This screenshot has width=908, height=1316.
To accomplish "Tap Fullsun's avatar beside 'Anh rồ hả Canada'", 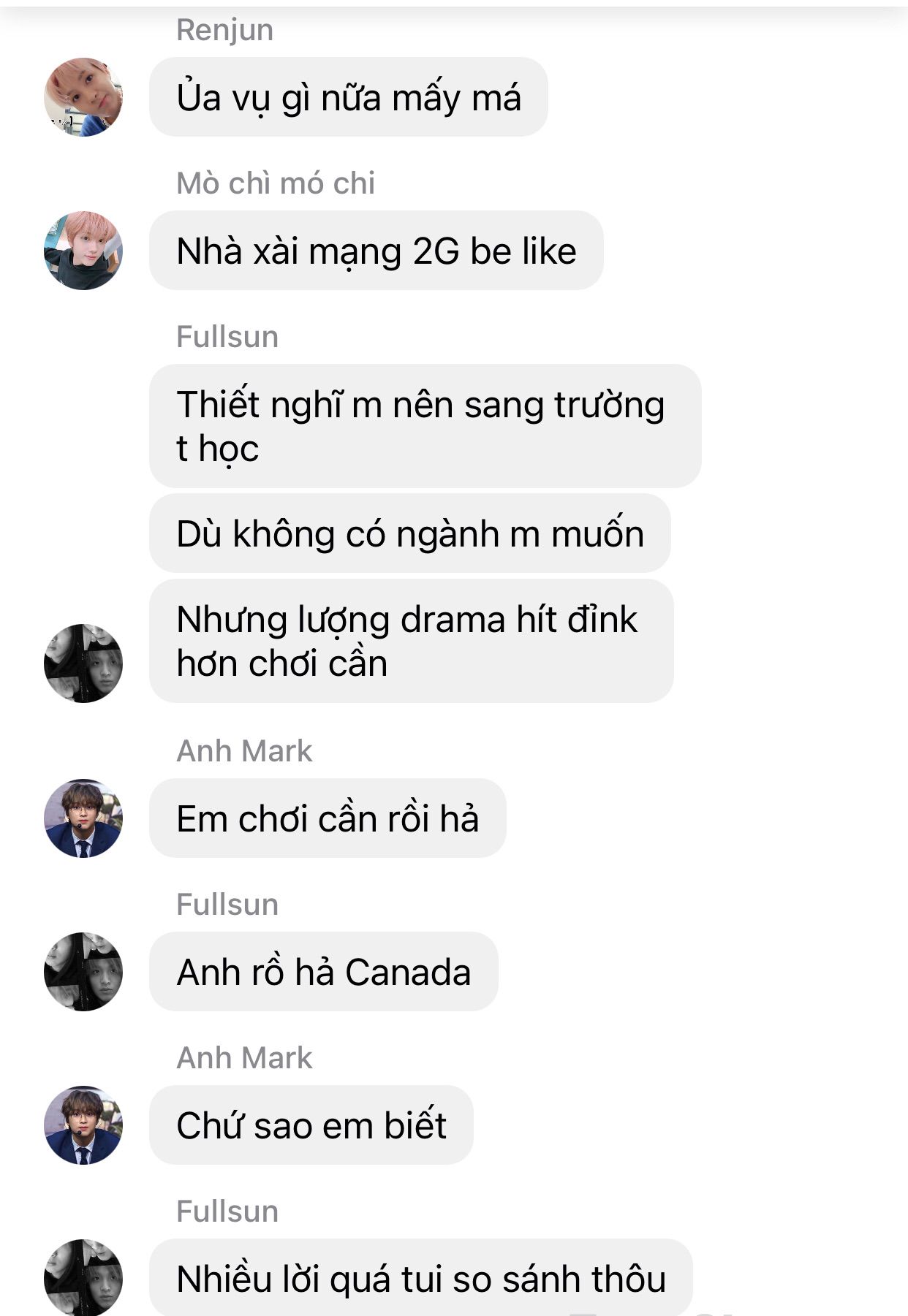I will 83,972.
